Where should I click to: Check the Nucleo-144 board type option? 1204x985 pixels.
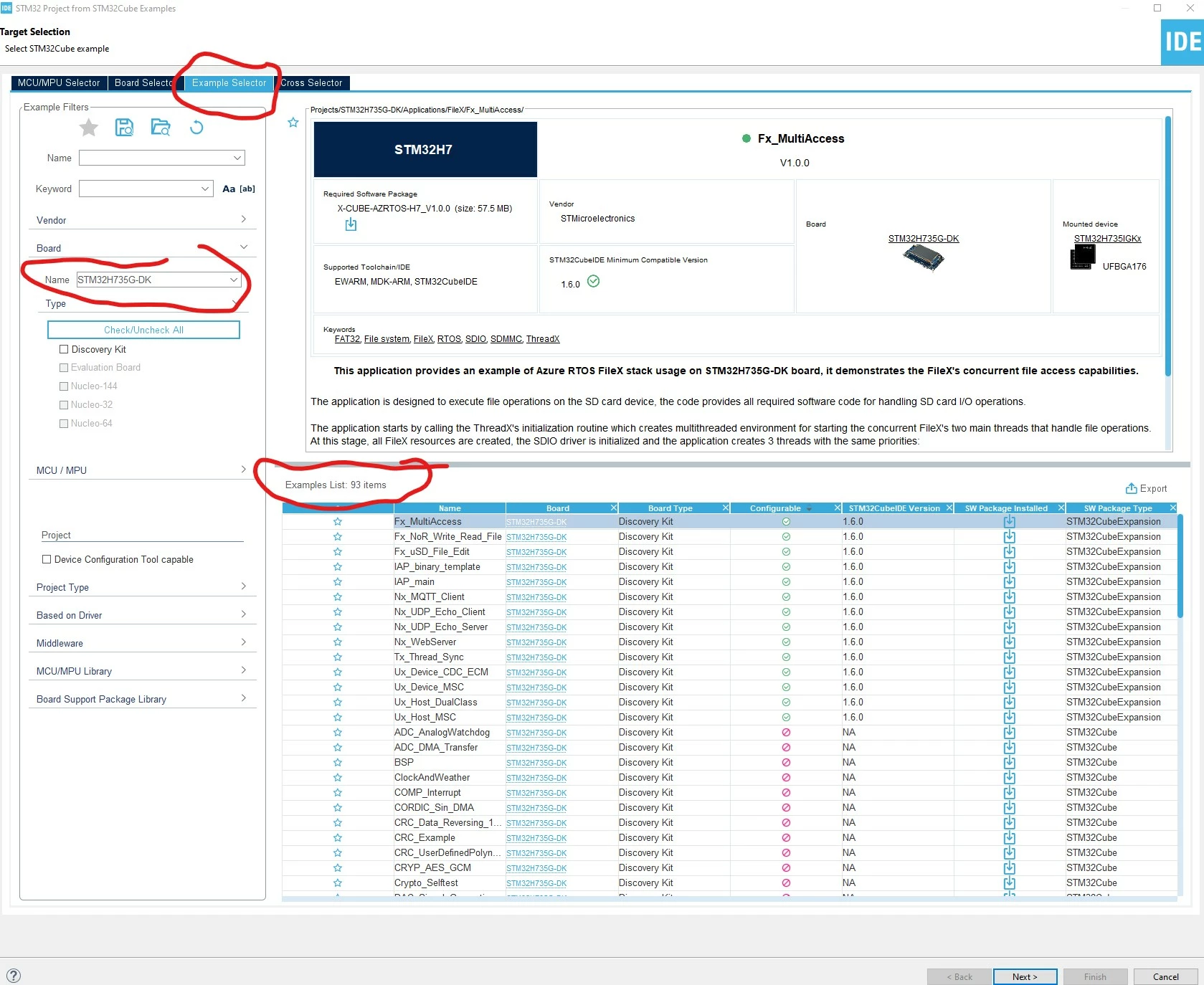tap(64, 386)
